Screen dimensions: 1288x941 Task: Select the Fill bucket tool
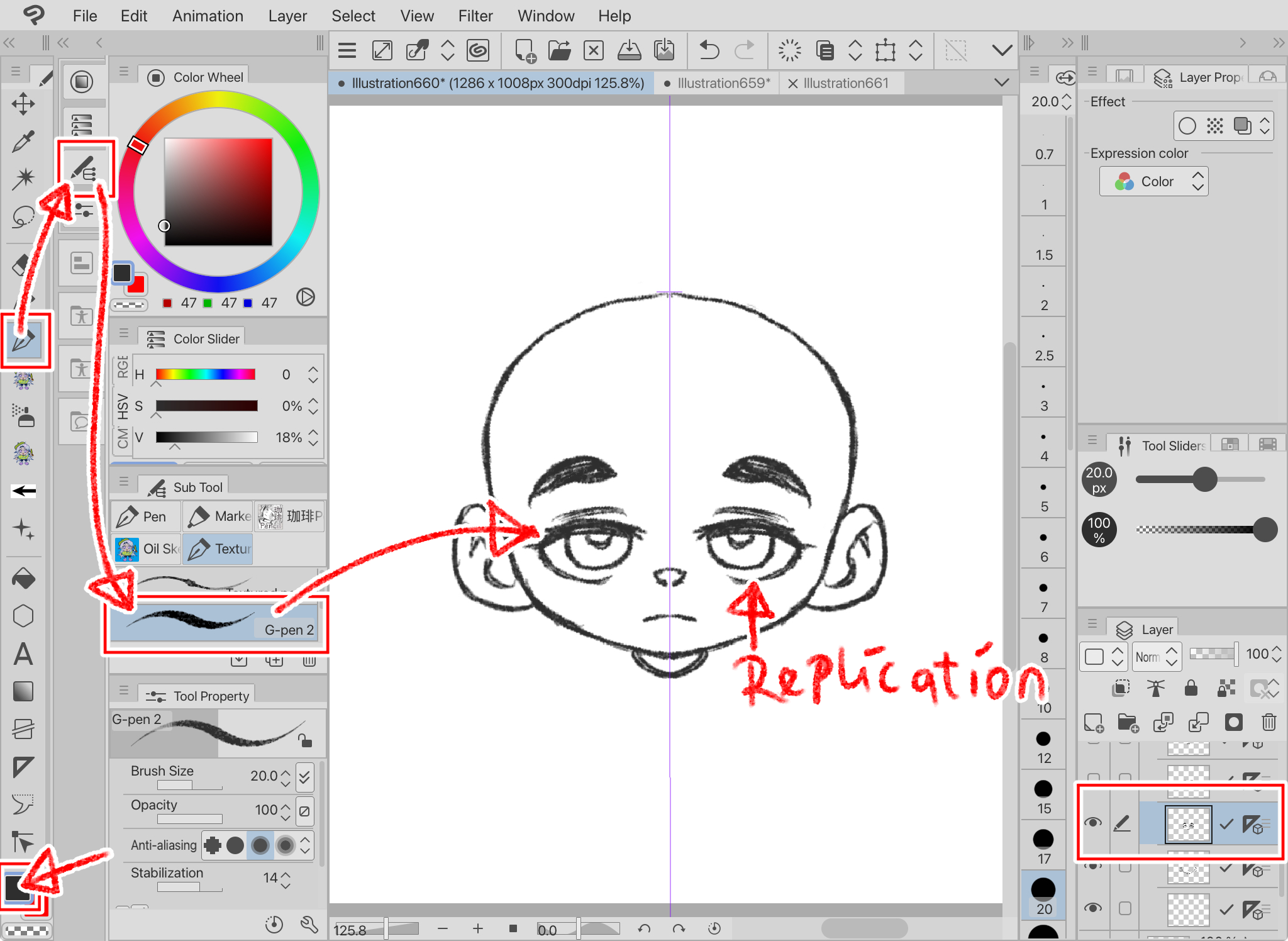tap(23, 579)
